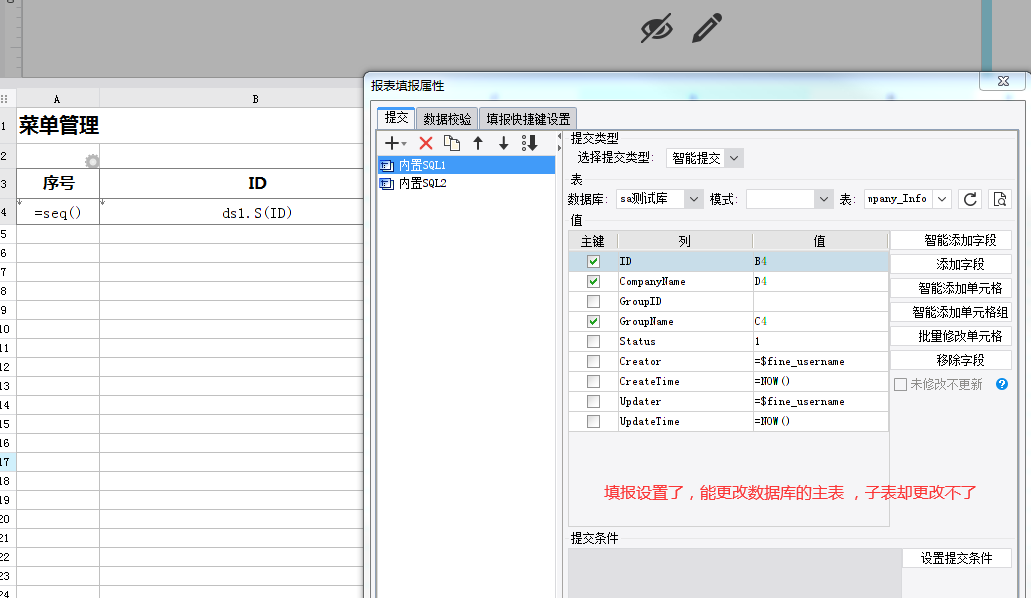
Task: Click the =NOW() value for UpdateTime
Action: [x=820, y=422]
